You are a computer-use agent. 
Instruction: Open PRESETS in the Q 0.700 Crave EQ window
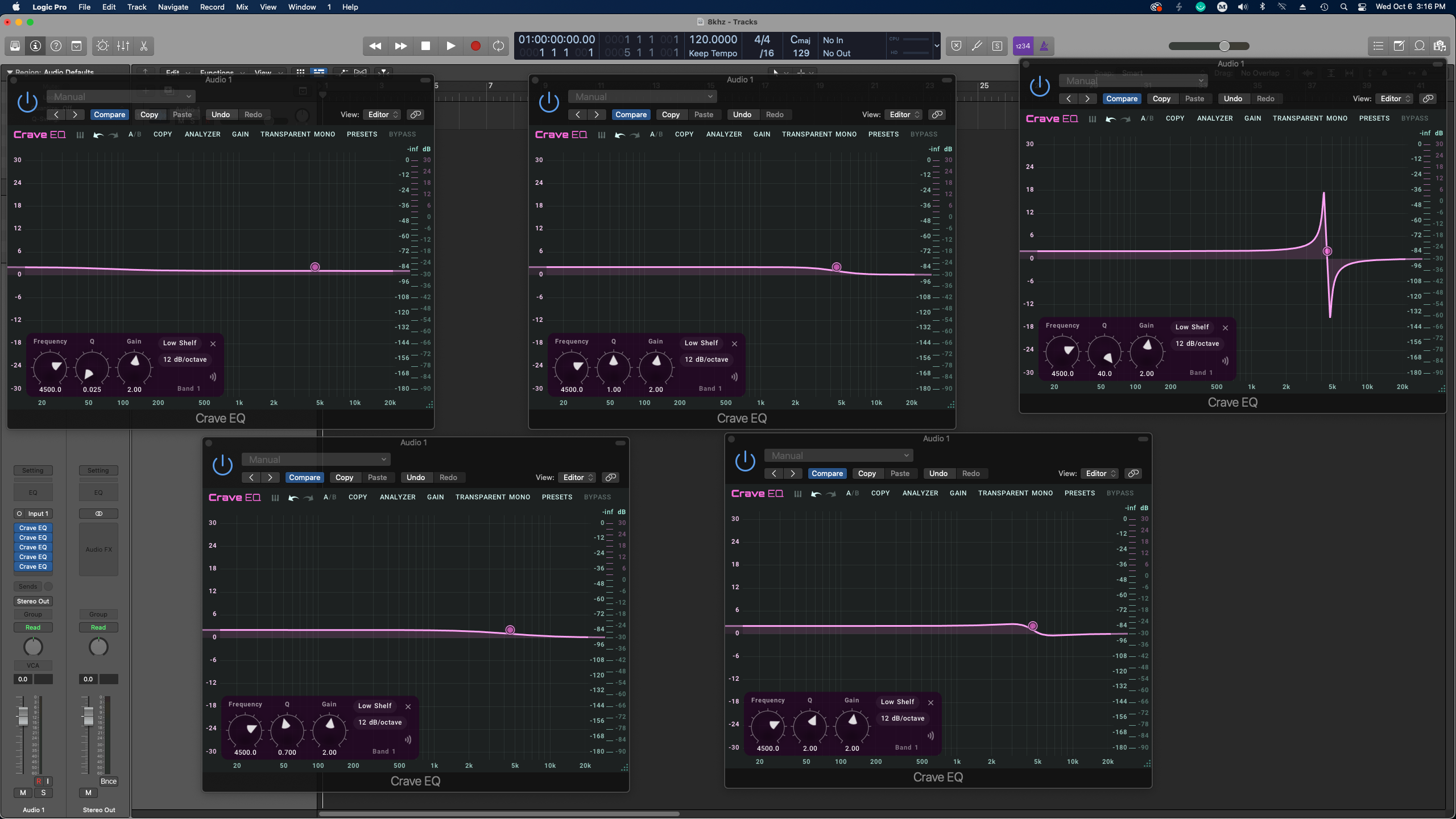557,497
